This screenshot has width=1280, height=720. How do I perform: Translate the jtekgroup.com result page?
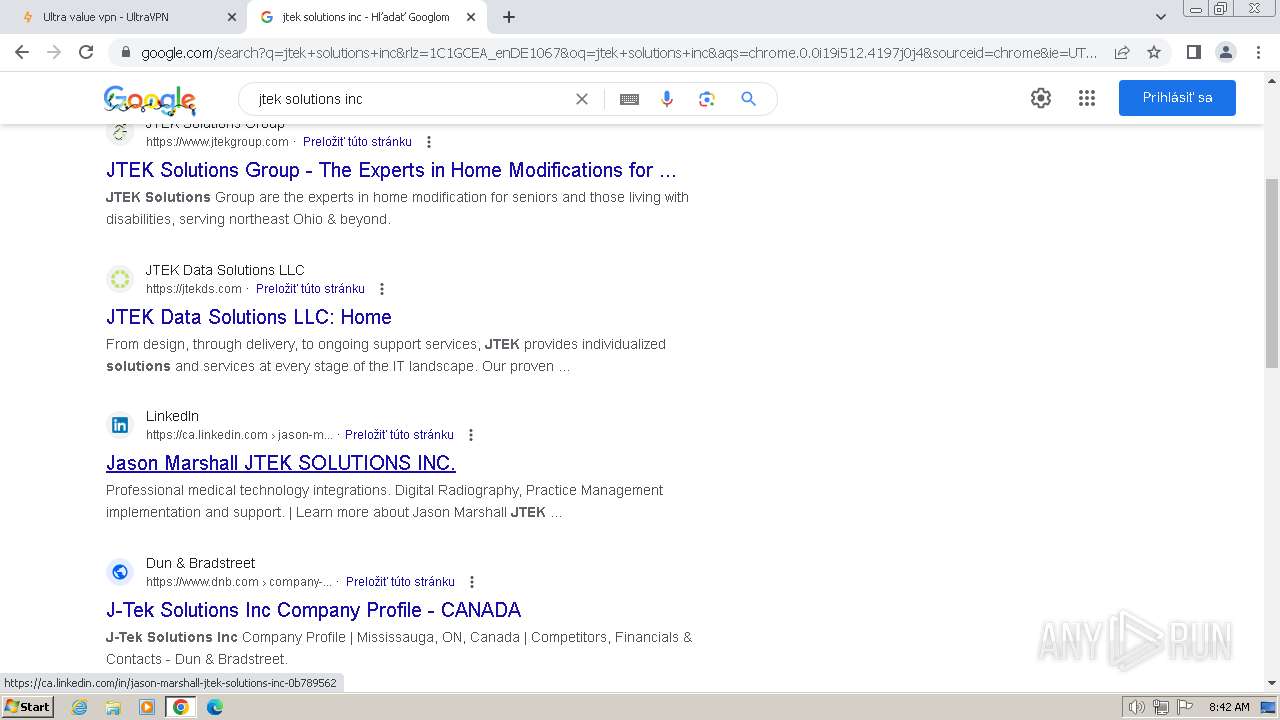coord(357,142)
